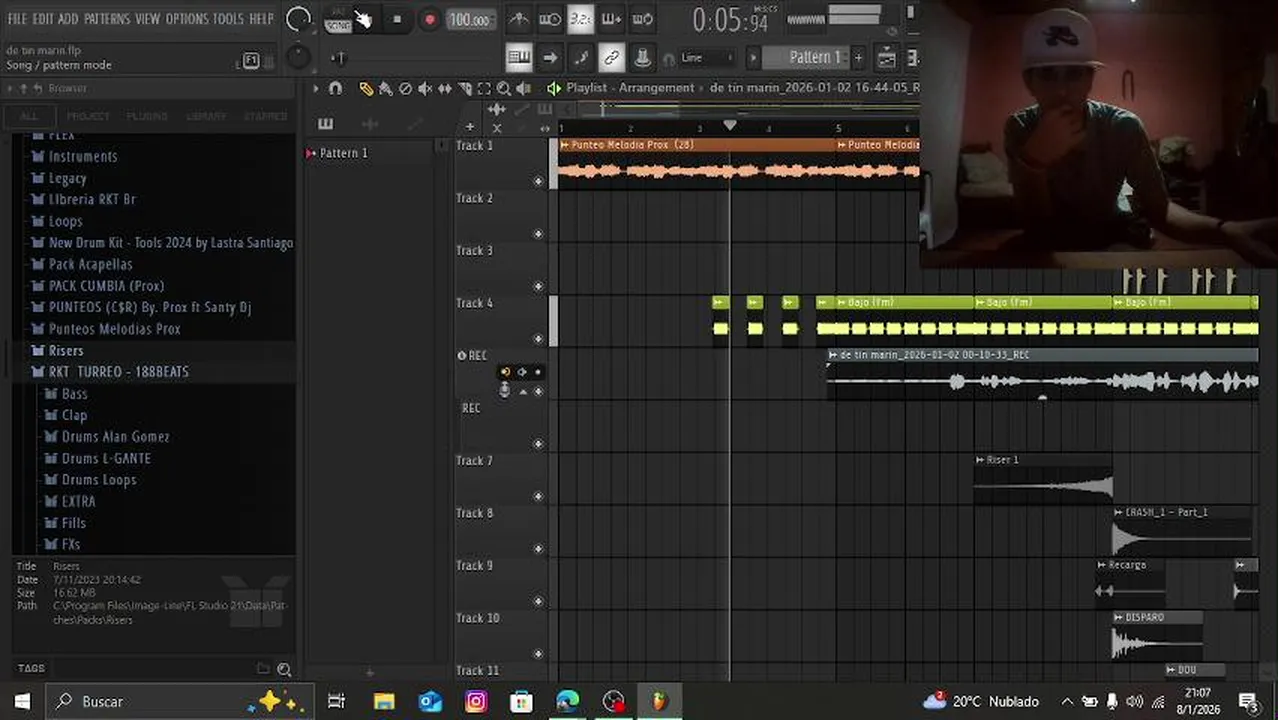Toggle the Pat/Song mode switch

[x=338, y=20]
